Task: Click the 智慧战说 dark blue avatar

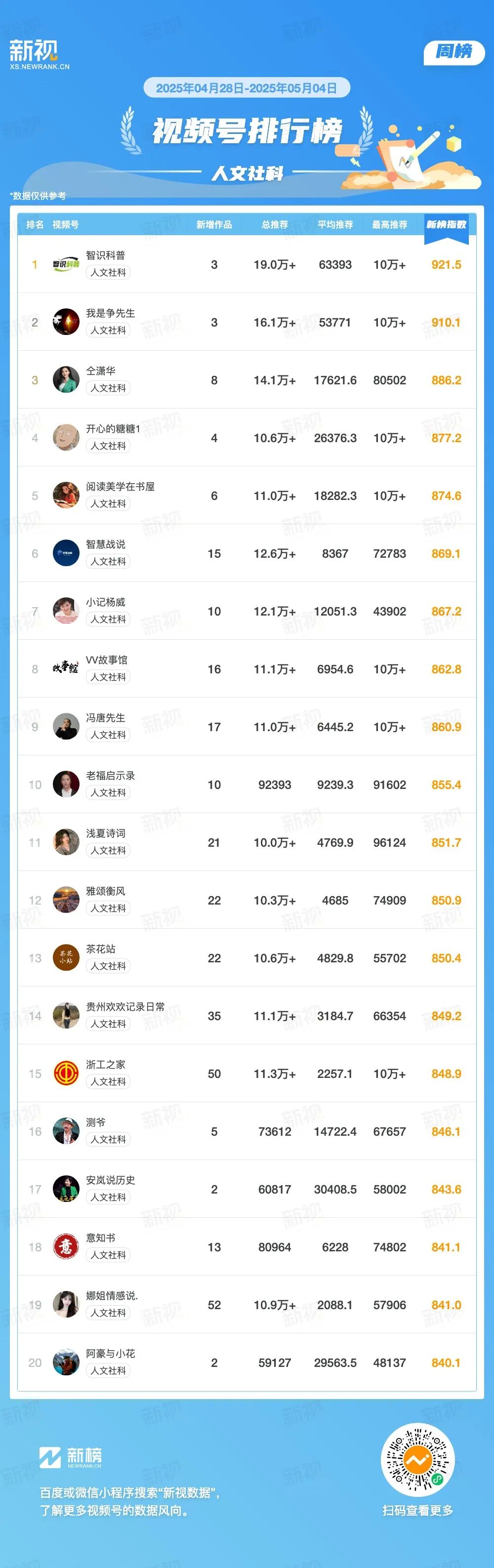Action: [x=66, y=553]
